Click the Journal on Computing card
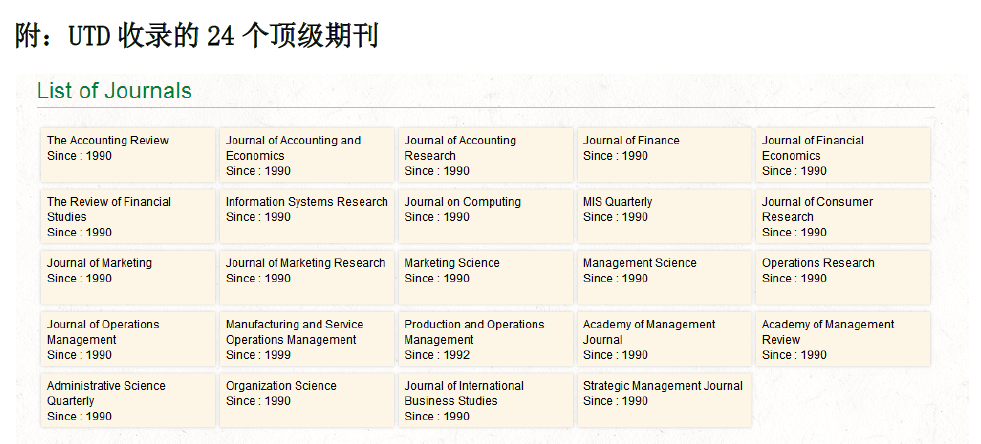Viewport: 981px width, 444px height. tap(485, 216)
